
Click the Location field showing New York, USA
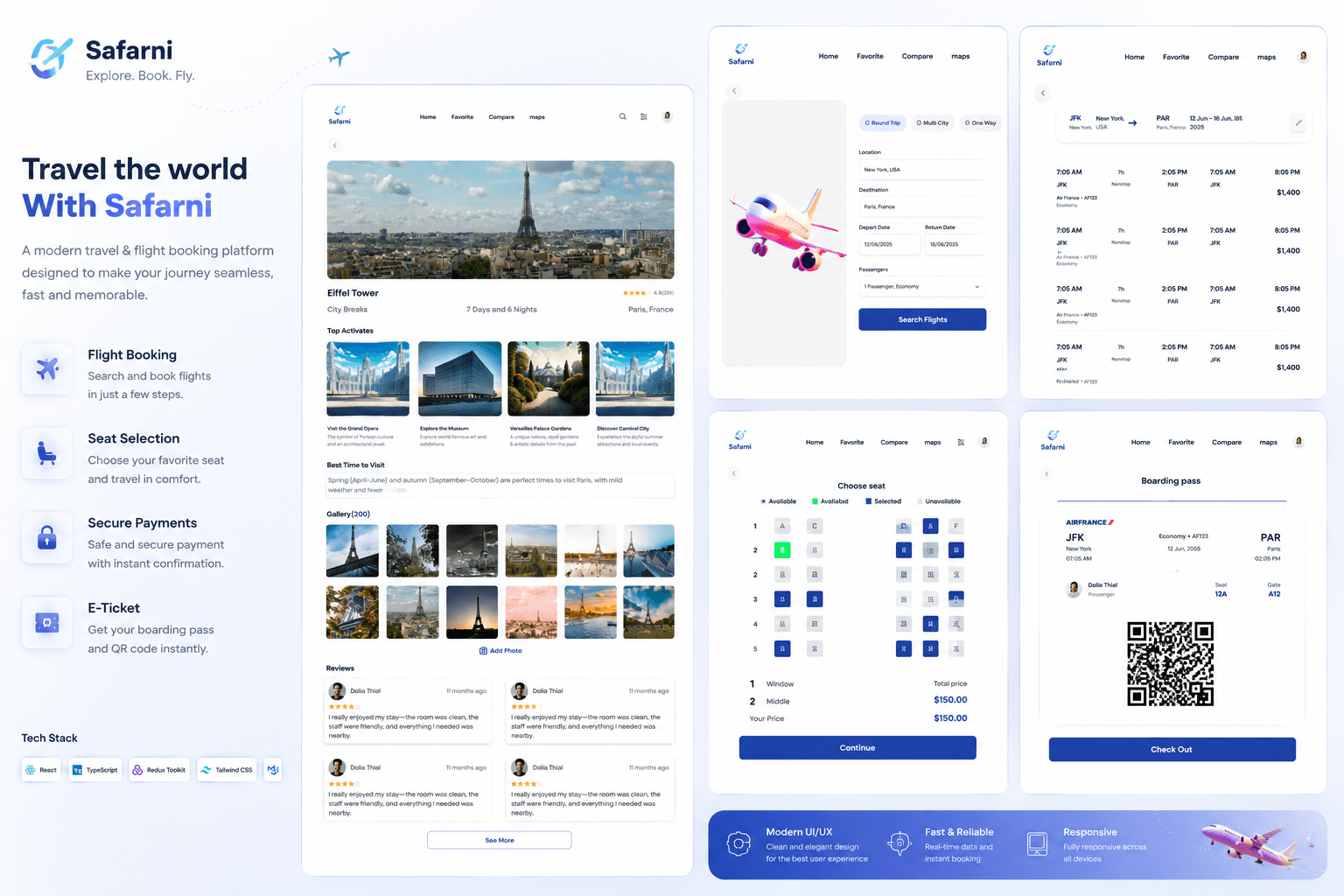[922, 169]
